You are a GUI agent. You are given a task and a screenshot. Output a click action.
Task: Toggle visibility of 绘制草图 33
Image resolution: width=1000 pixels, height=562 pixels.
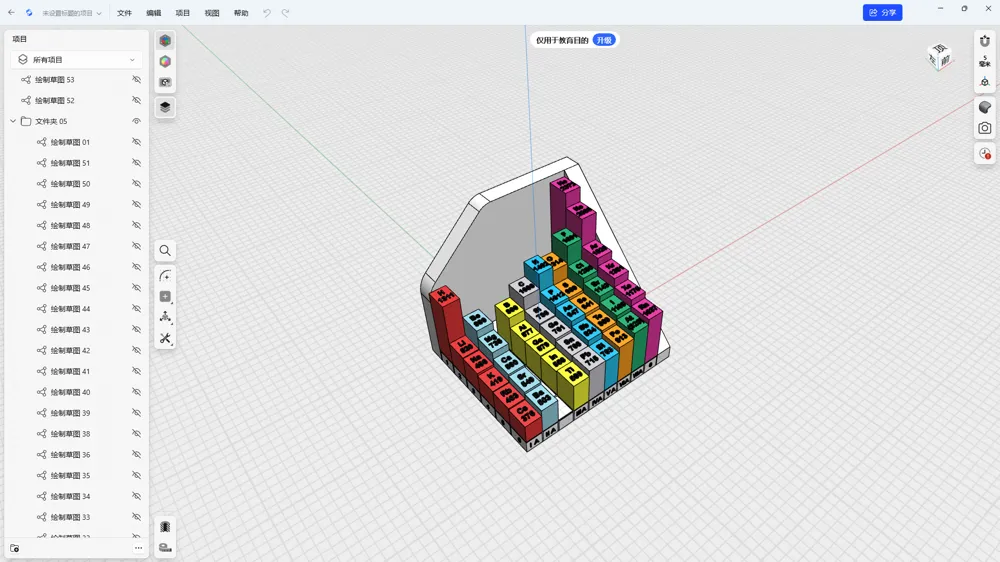coord(136,517)
